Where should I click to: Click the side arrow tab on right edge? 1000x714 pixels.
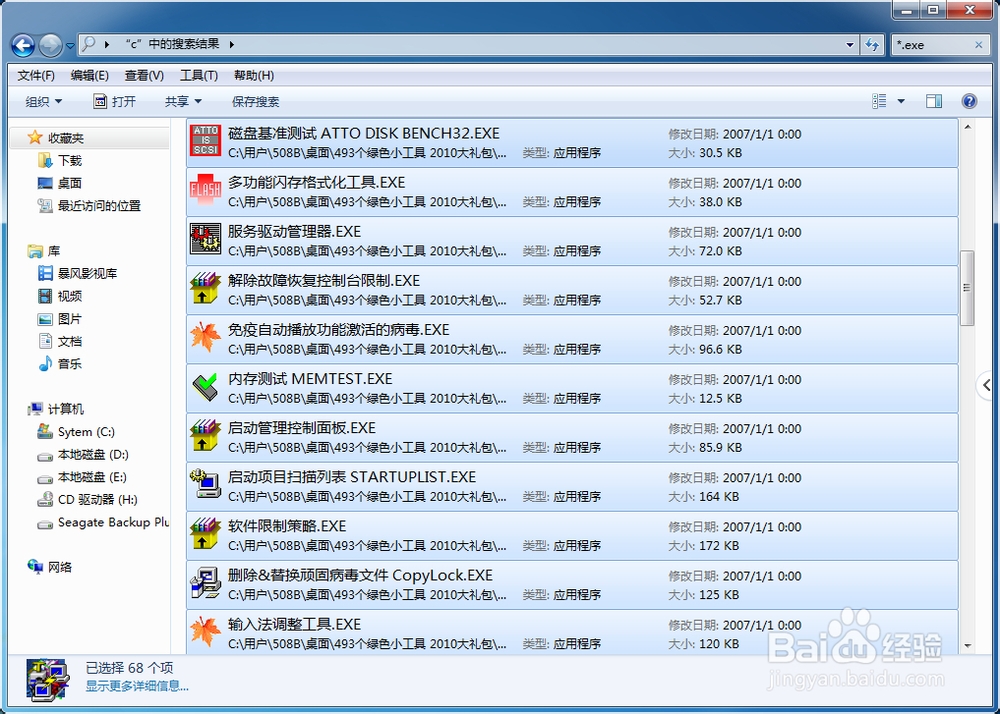[987, 384]
